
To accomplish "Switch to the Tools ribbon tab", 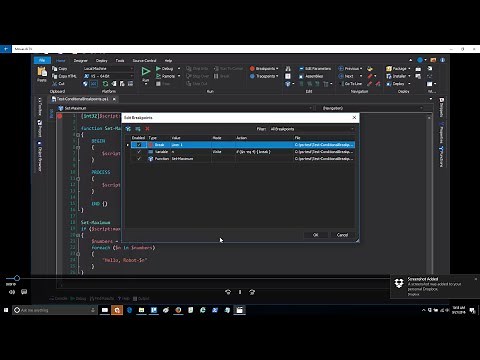I will [120, 60].
